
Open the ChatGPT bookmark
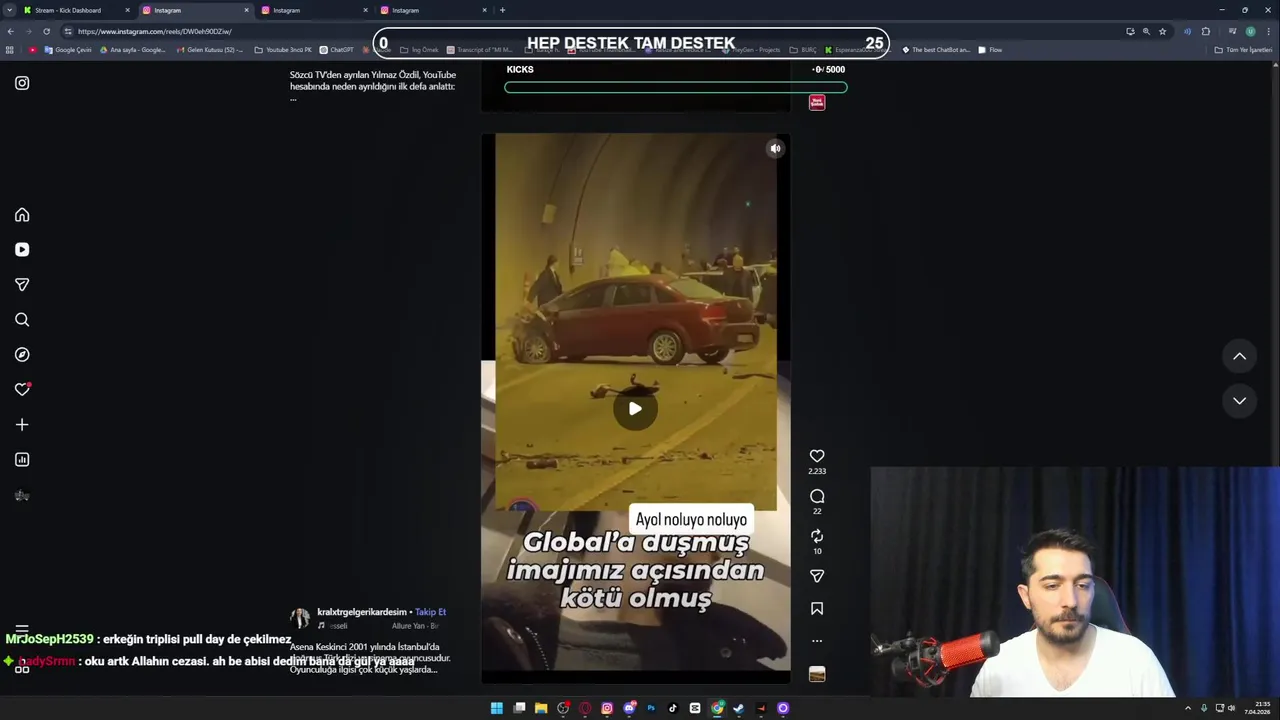[336, 50]
